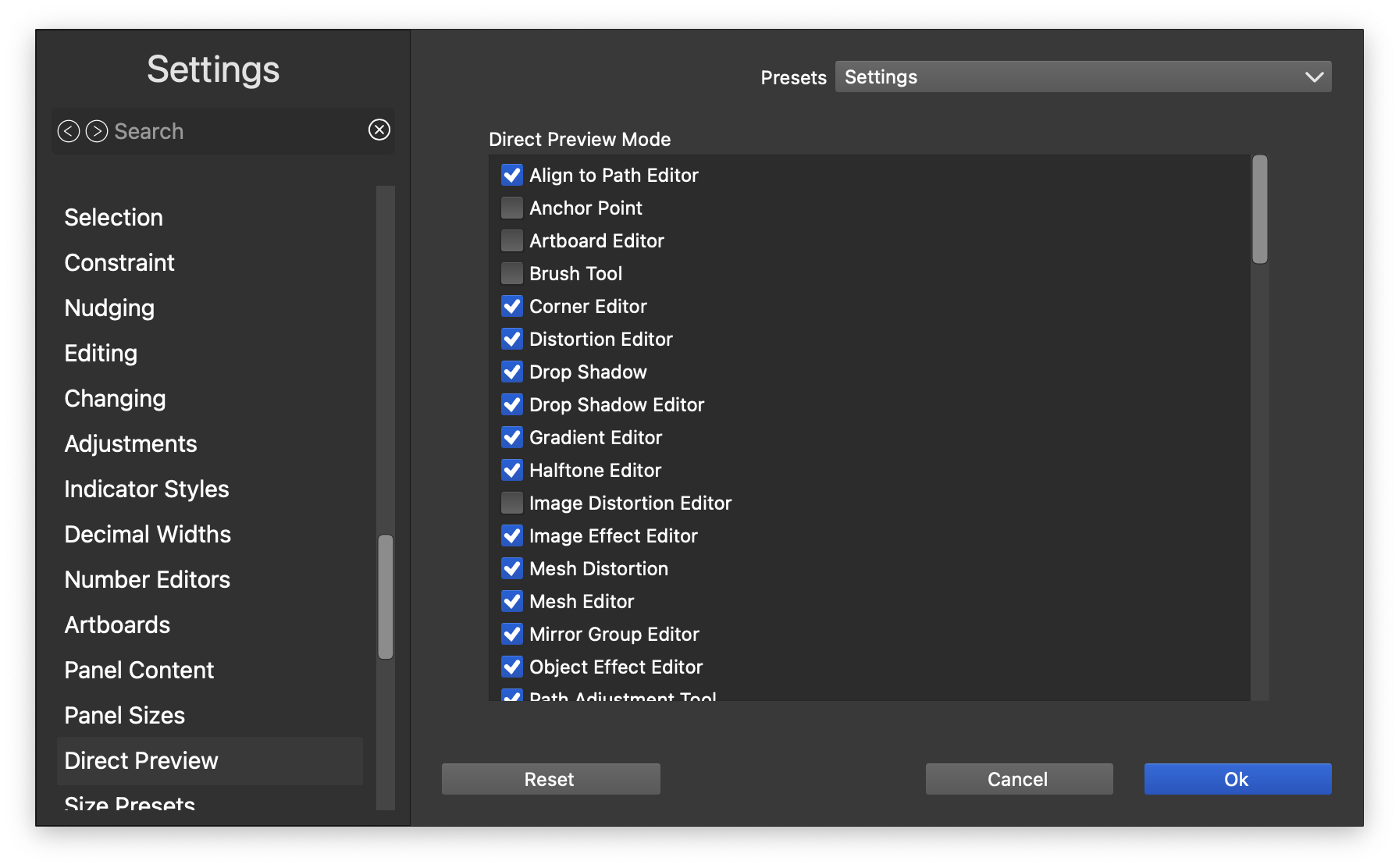
Task: Enable the Anchor Point checkbox
Action: 512,208
